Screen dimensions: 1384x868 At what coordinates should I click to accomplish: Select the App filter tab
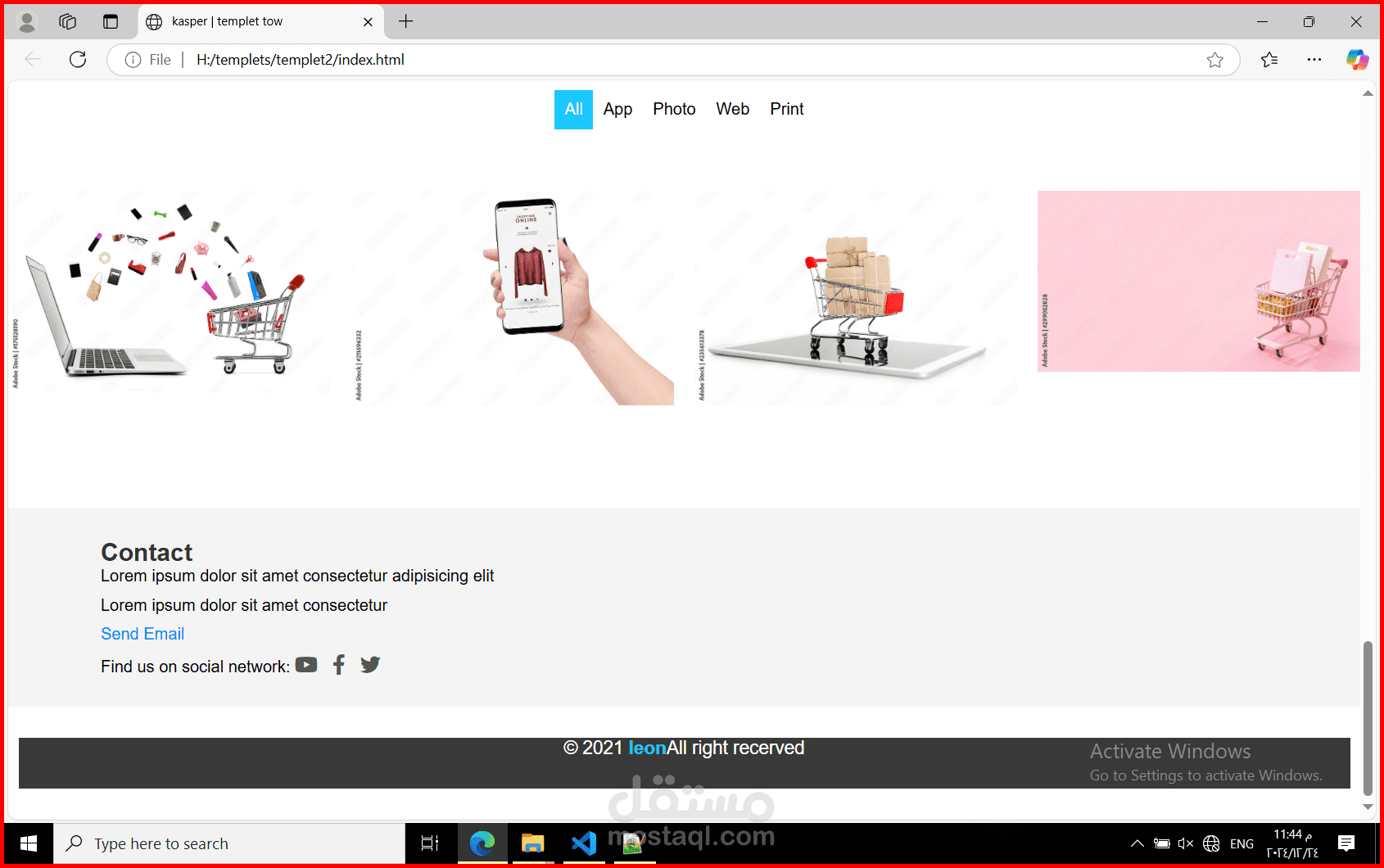[617, 109]
